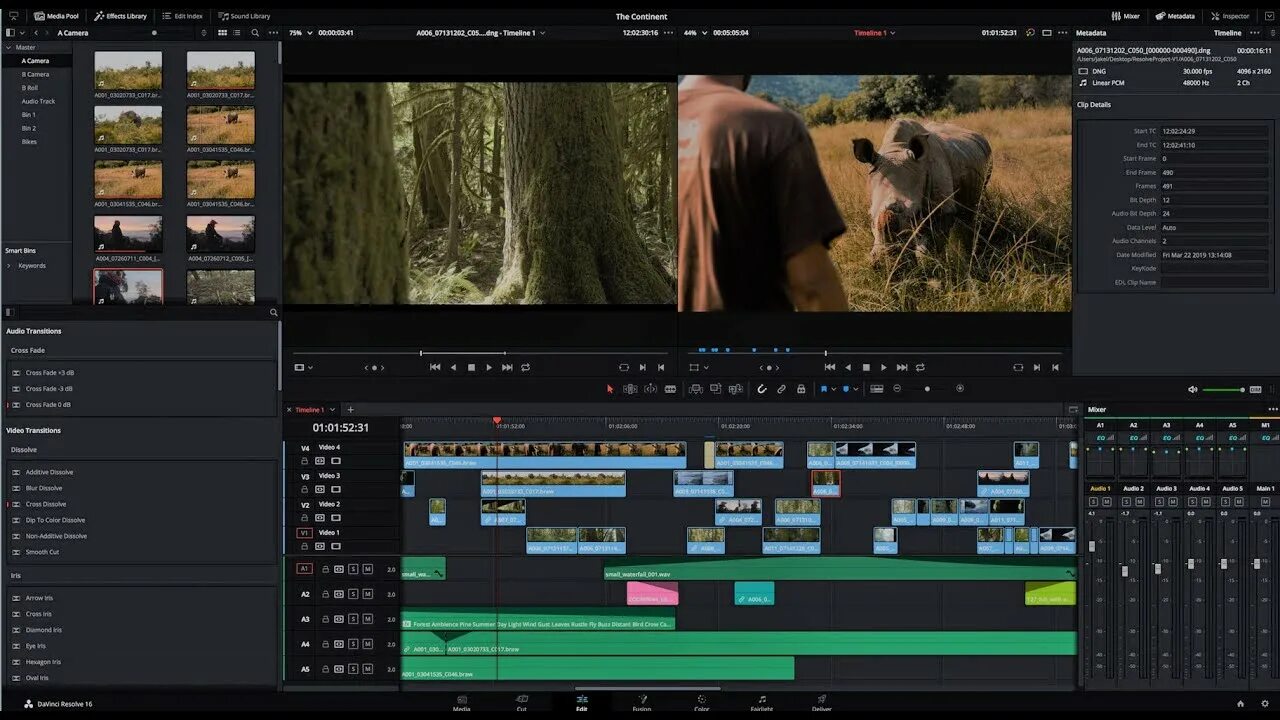The image size is (1280, 720).
Task: Click the timeline zoom-in plus icon
Action: pyautogui.click(x=960, y=389)
